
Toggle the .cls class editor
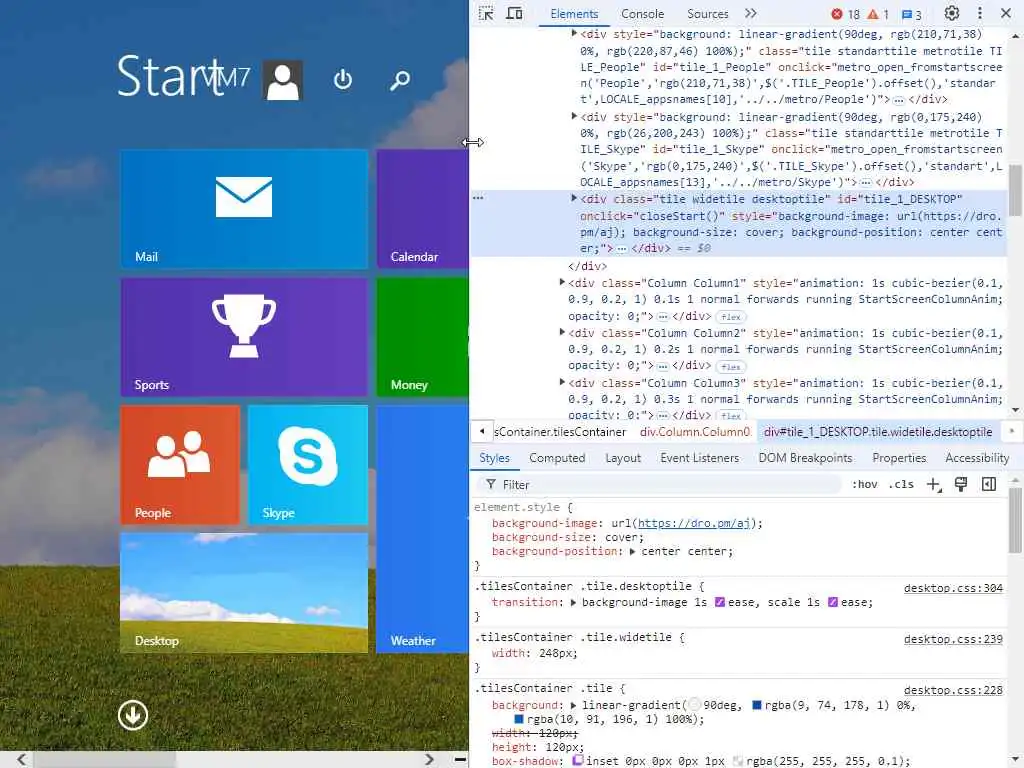(x=901, y=485)
